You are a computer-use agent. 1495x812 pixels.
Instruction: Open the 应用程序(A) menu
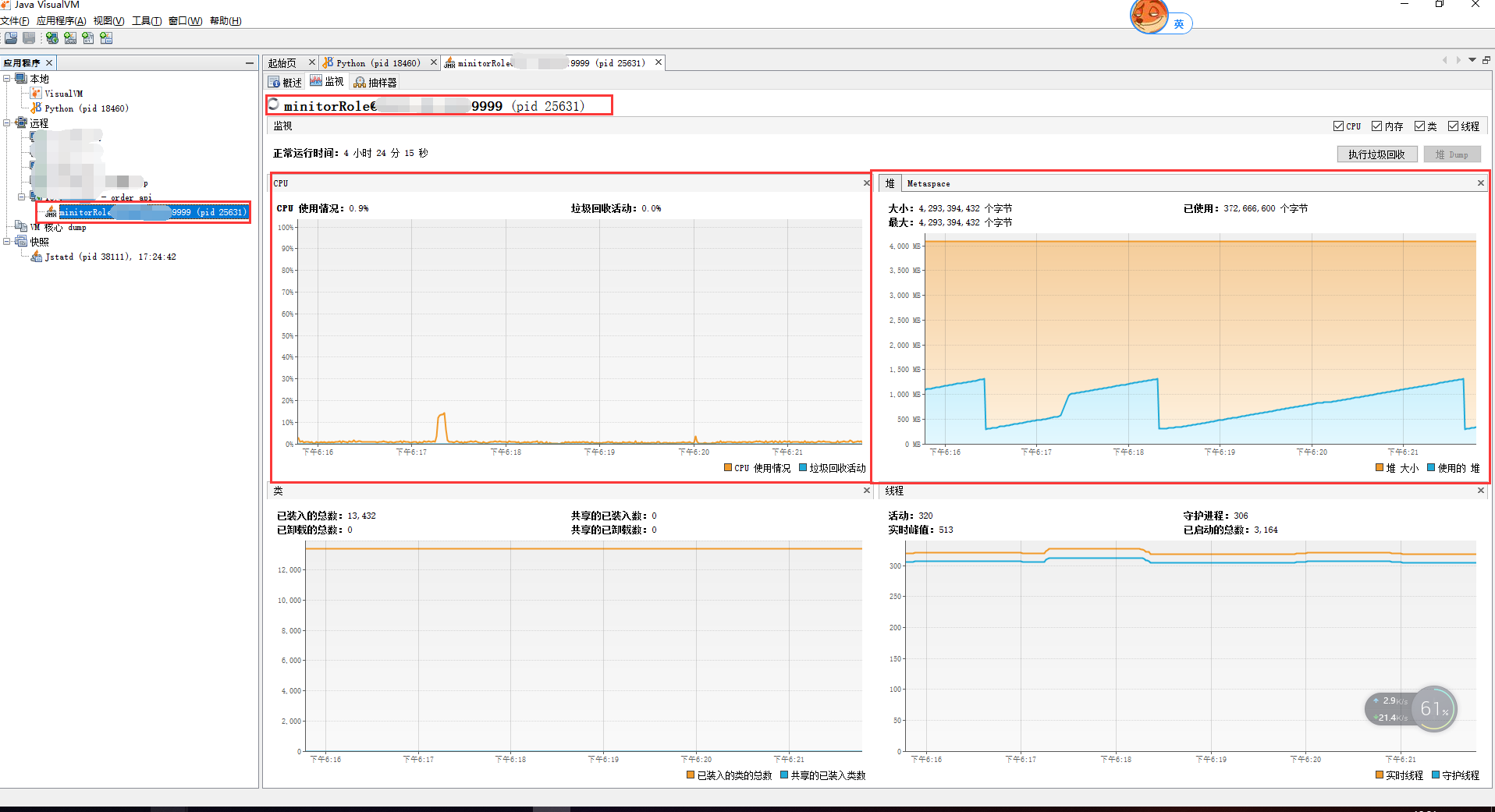click(62, 21)
